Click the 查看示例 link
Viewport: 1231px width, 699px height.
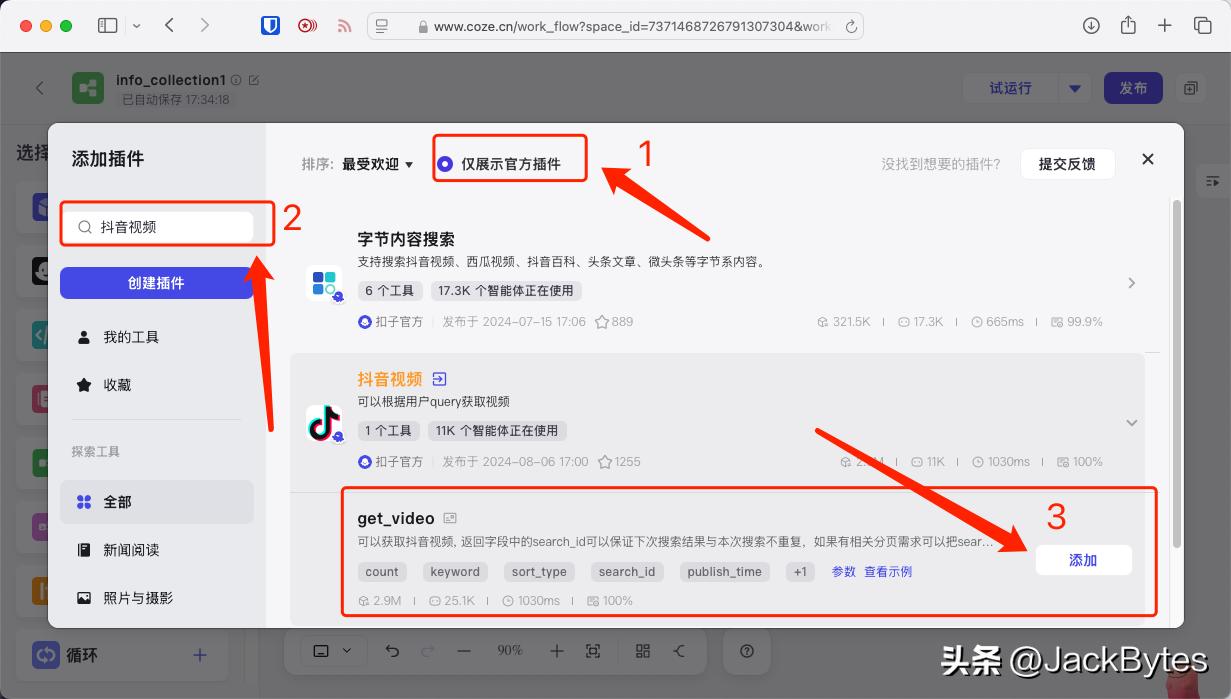(888, 572)
